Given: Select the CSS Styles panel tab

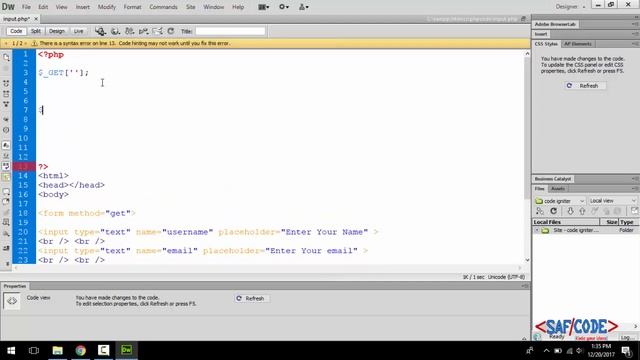Looking at the screenshot, I should click(x=546, y=44).
